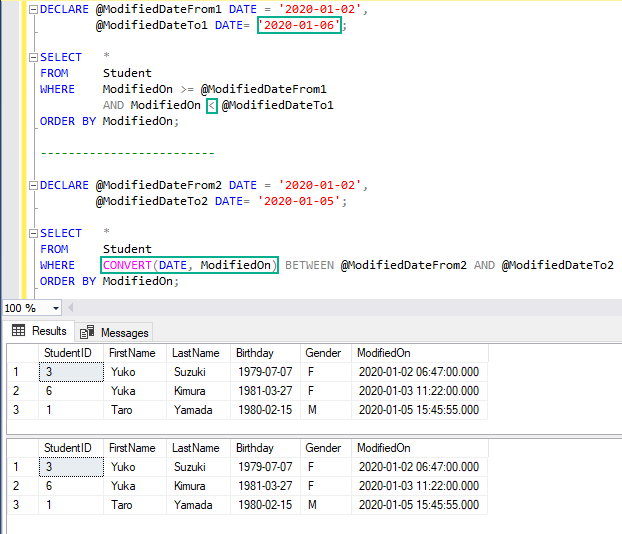
Task: Click Gender M cell in second grid
Action: 326,505
